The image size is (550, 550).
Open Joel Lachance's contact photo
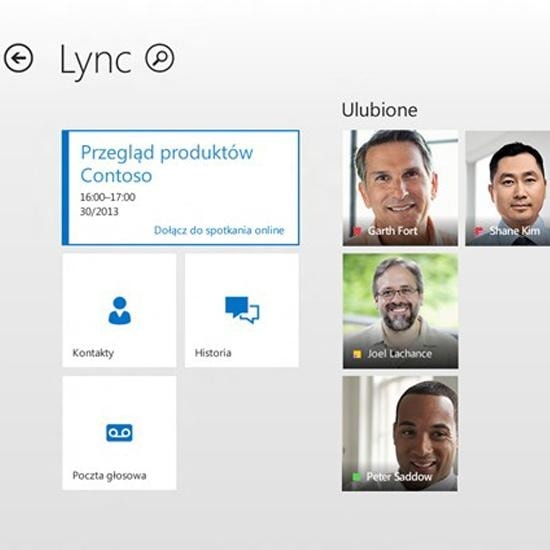[x=400, y=311]
